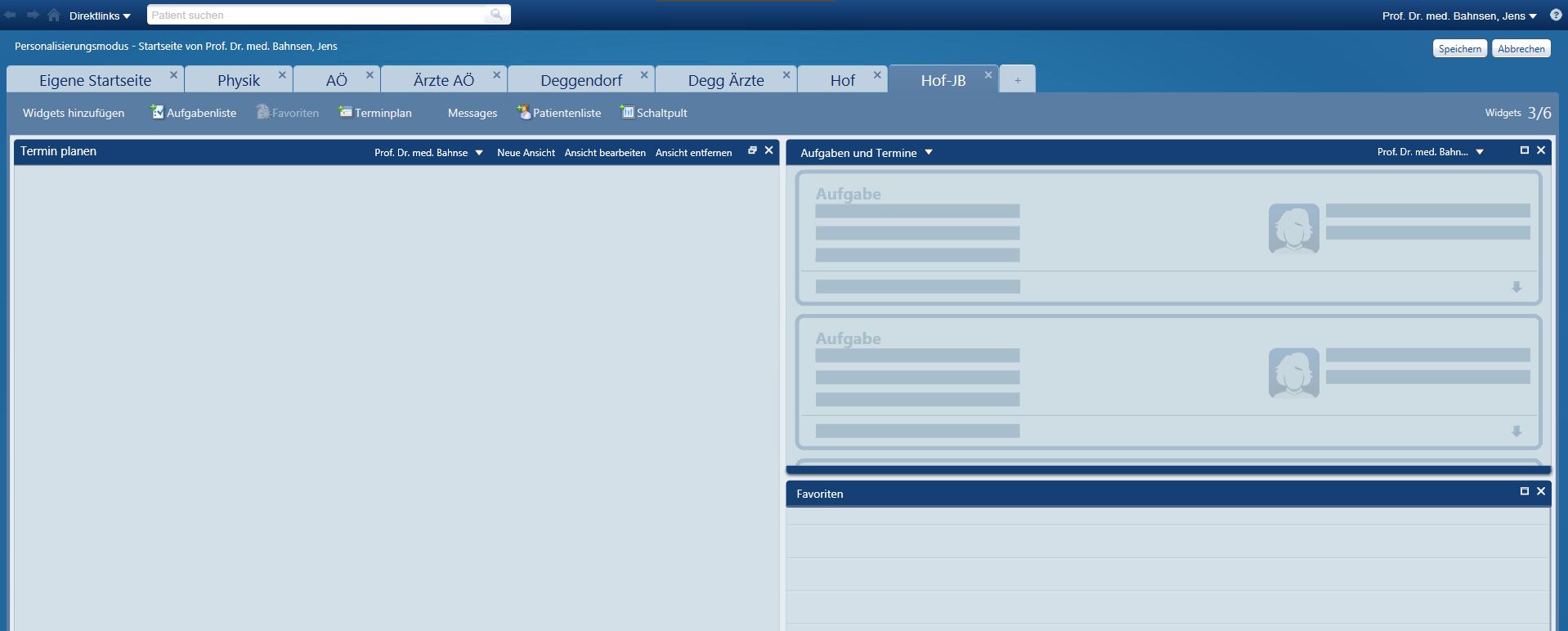
Task: Click the Patient suchen search field
Action: (319, 15)
